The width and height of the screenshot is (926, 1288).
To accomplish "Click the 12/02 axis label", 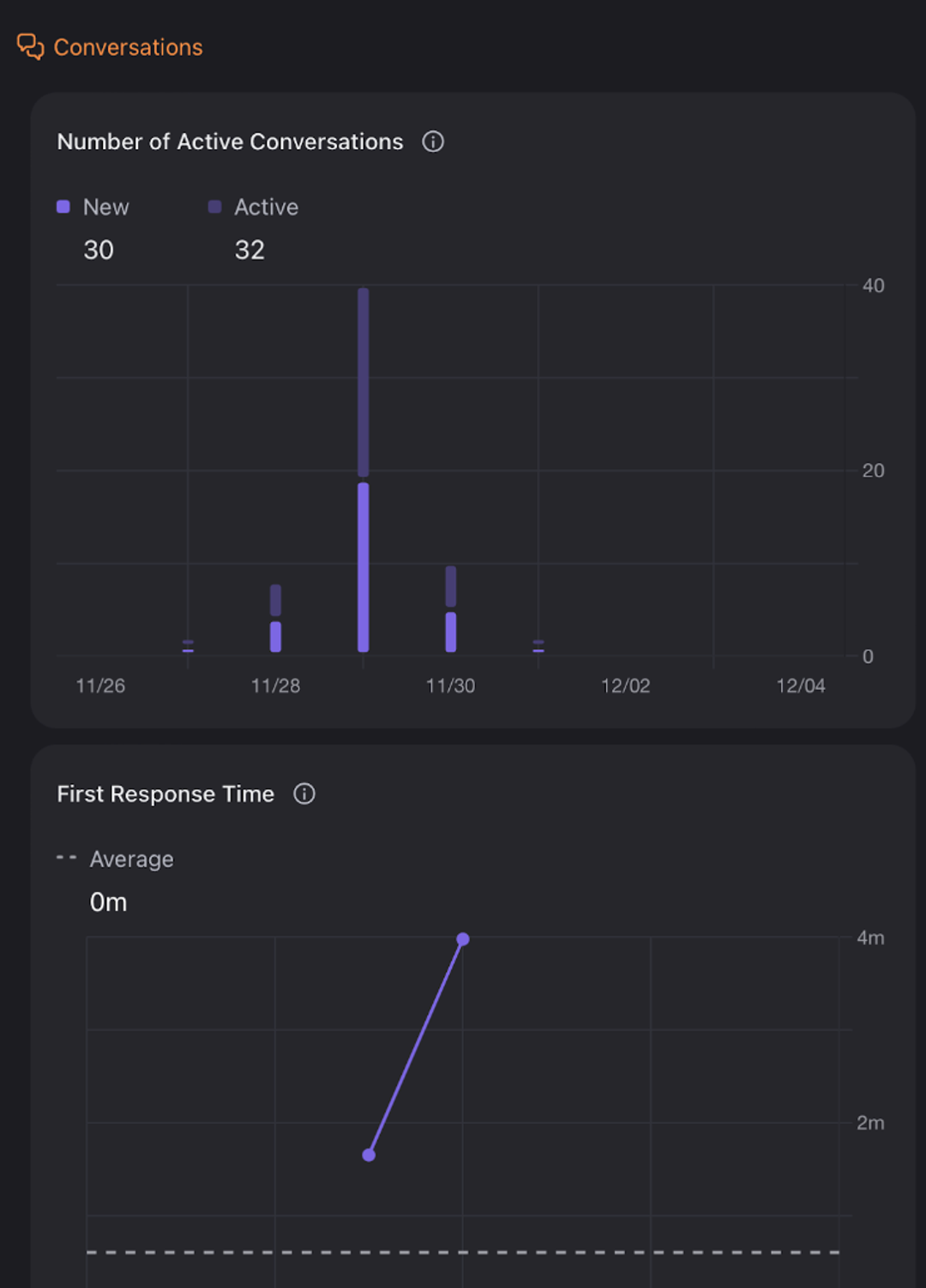I will coord(627,686).
